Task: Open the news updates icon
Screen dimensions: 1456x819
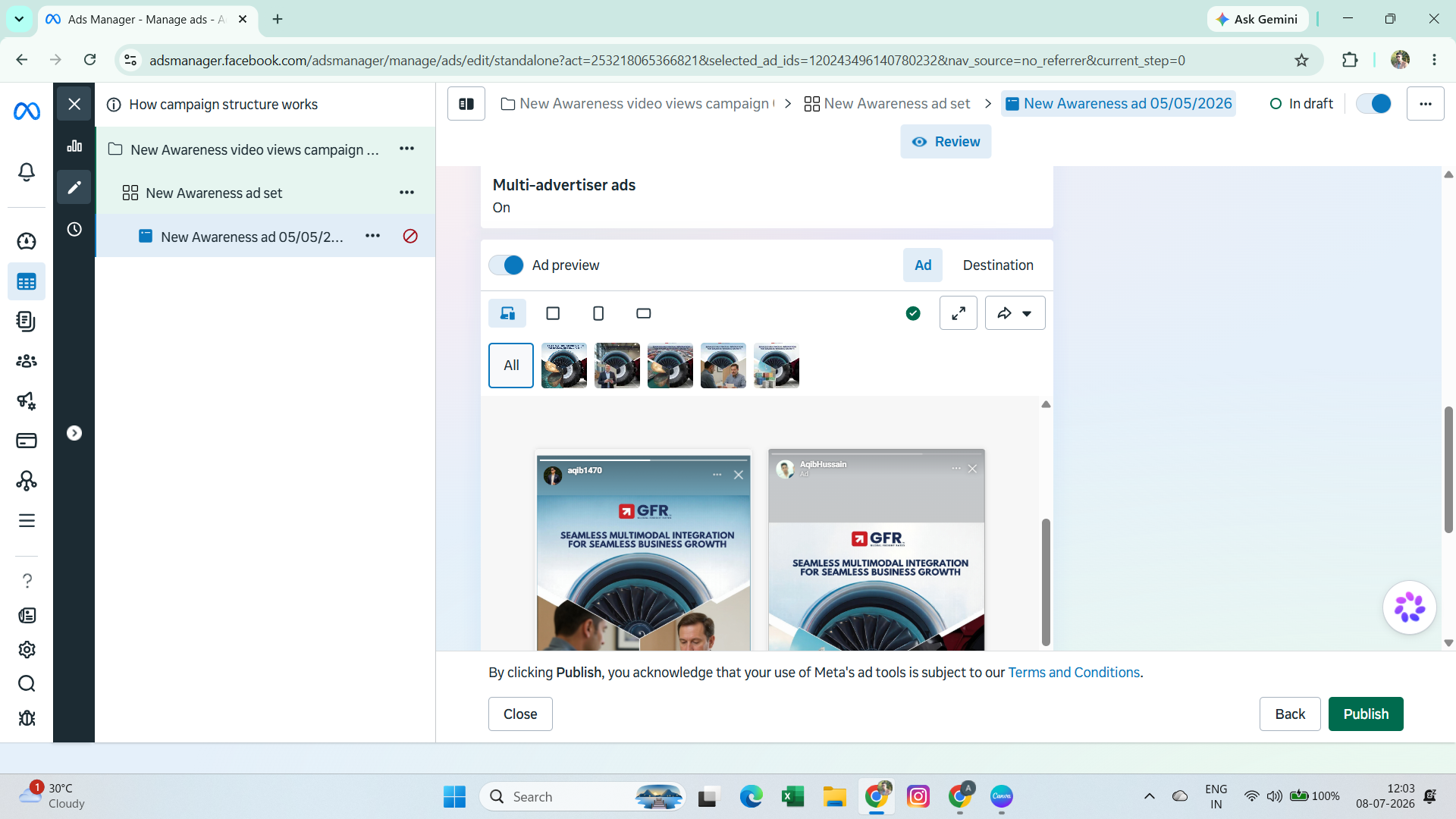Action: 27,615
